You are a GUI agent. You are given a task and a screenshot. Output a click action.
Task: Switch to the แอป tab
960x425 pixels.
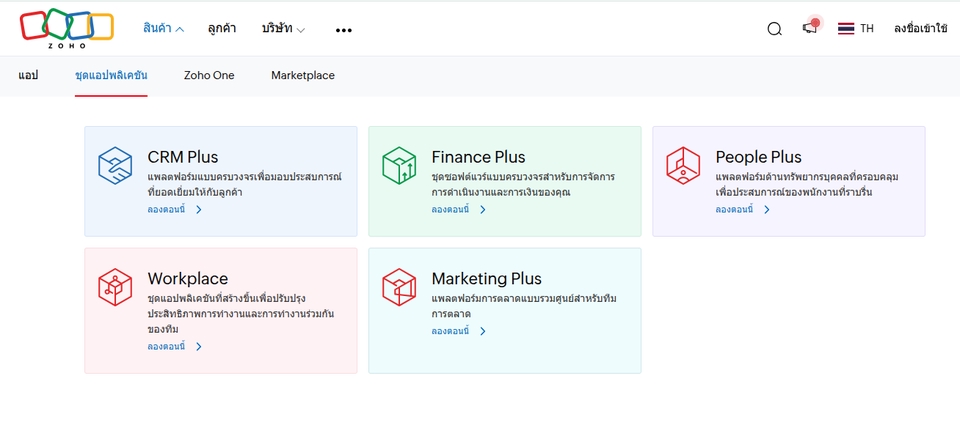28,75
